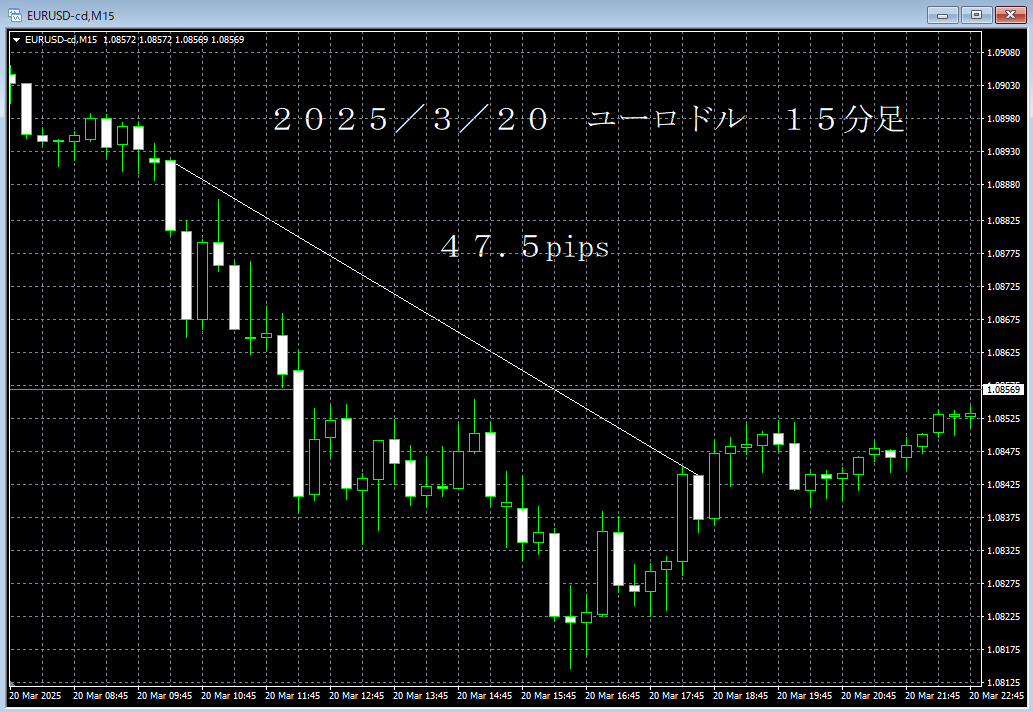The width and height of the screenshot is (1033, 712).
Task: Click the 20 Mar 19:45 time label
Action: pos(804,696)
